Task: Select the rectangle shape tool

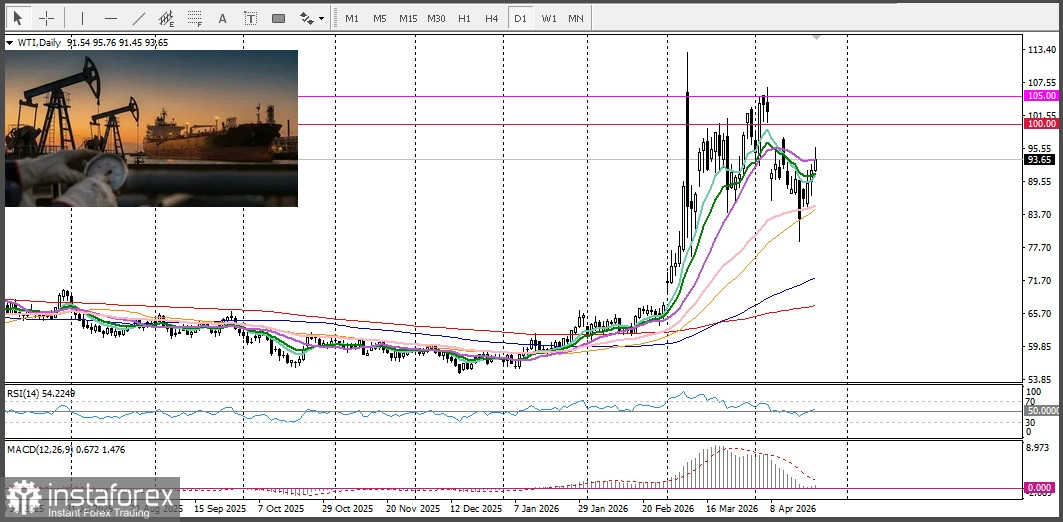Action: click(278, 18)
